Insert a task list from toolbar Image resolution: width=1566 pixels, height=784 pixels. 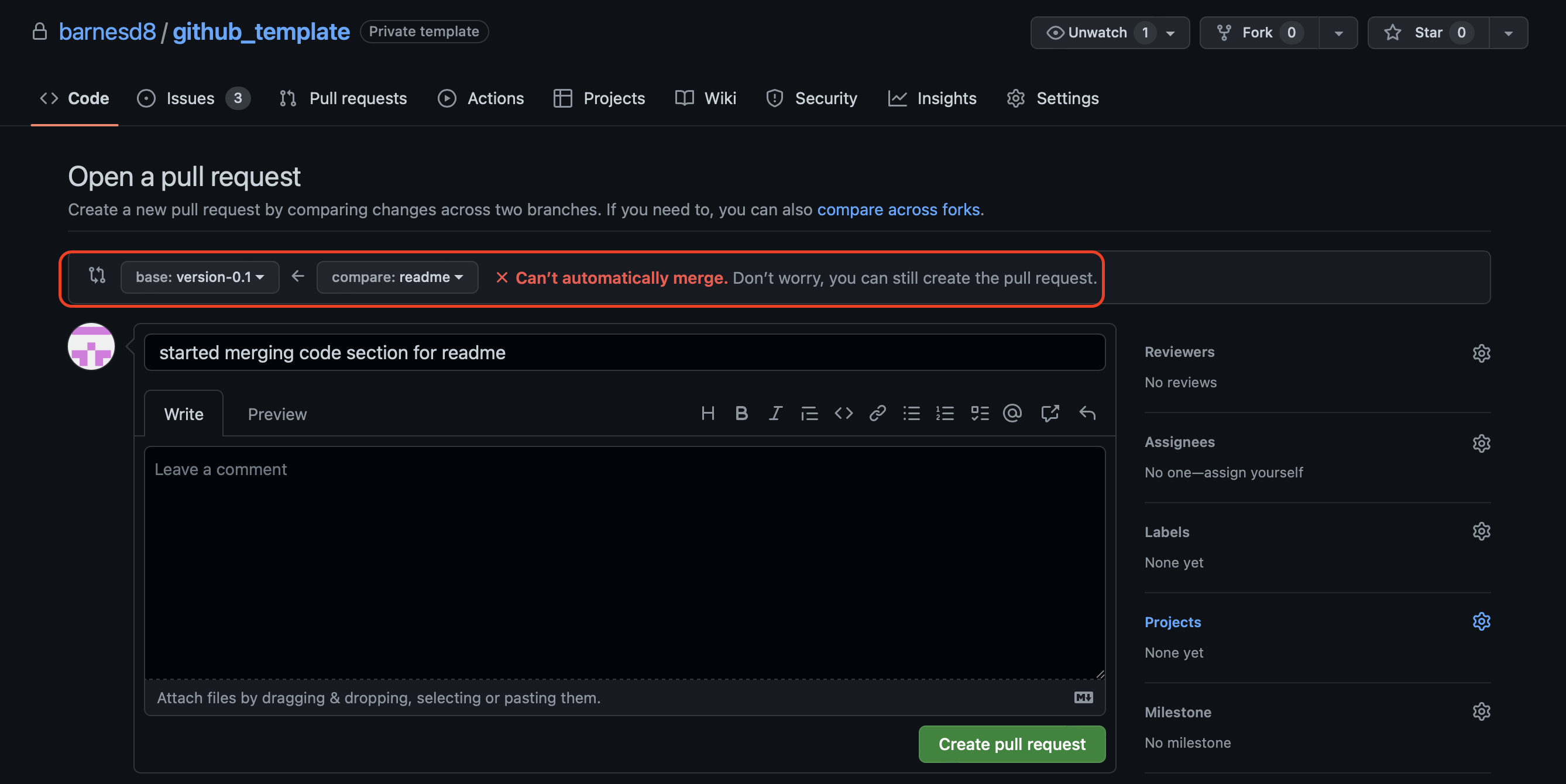pos(980,413)
